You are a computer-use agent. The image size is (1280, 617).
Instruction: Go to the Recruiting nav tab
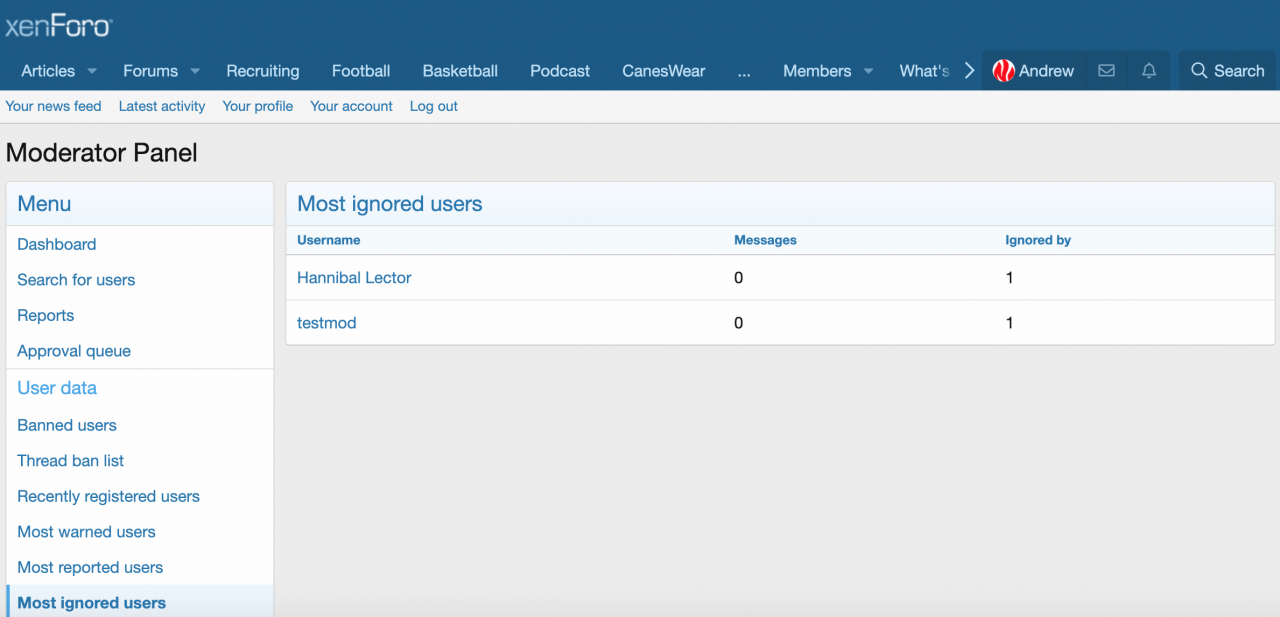(262, 71)
